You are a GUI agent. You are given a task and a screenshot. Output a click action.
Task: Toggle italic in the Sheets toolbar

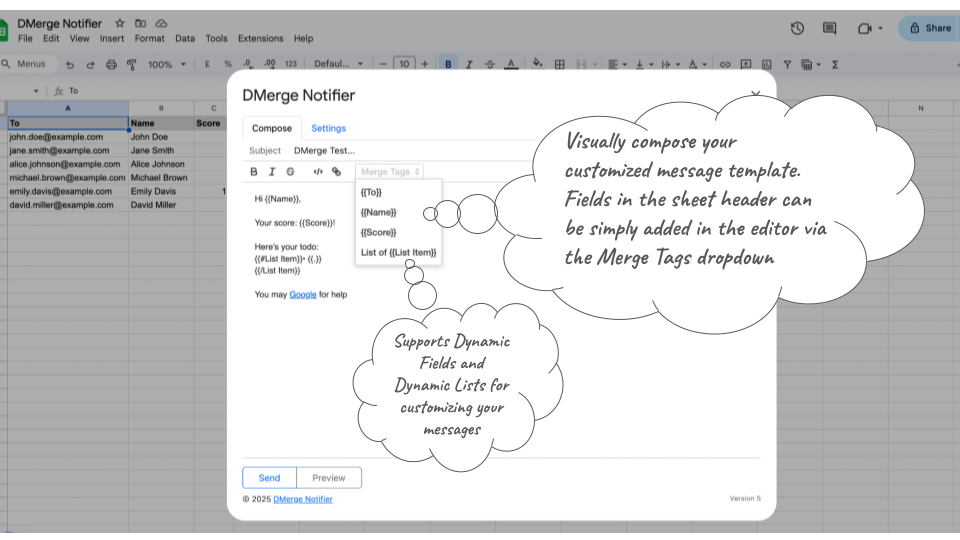pos(469,64)
